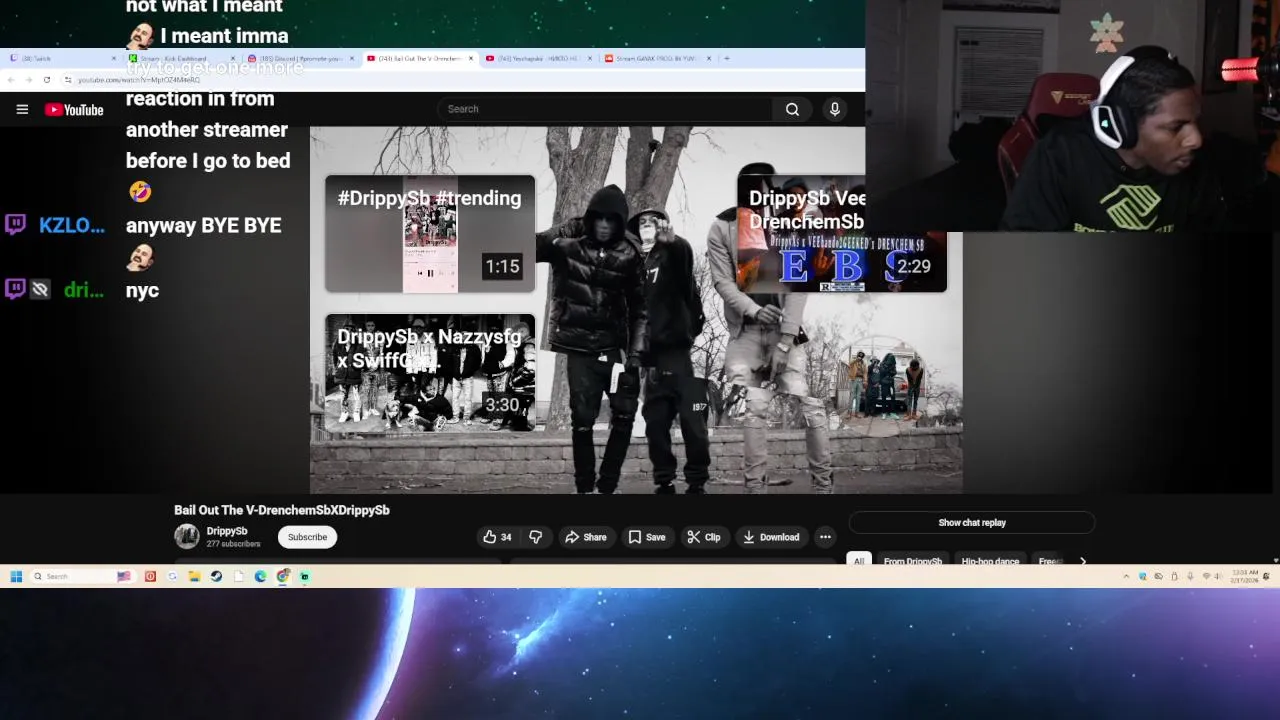Save the video to a playlist

[x=646, y=537]
